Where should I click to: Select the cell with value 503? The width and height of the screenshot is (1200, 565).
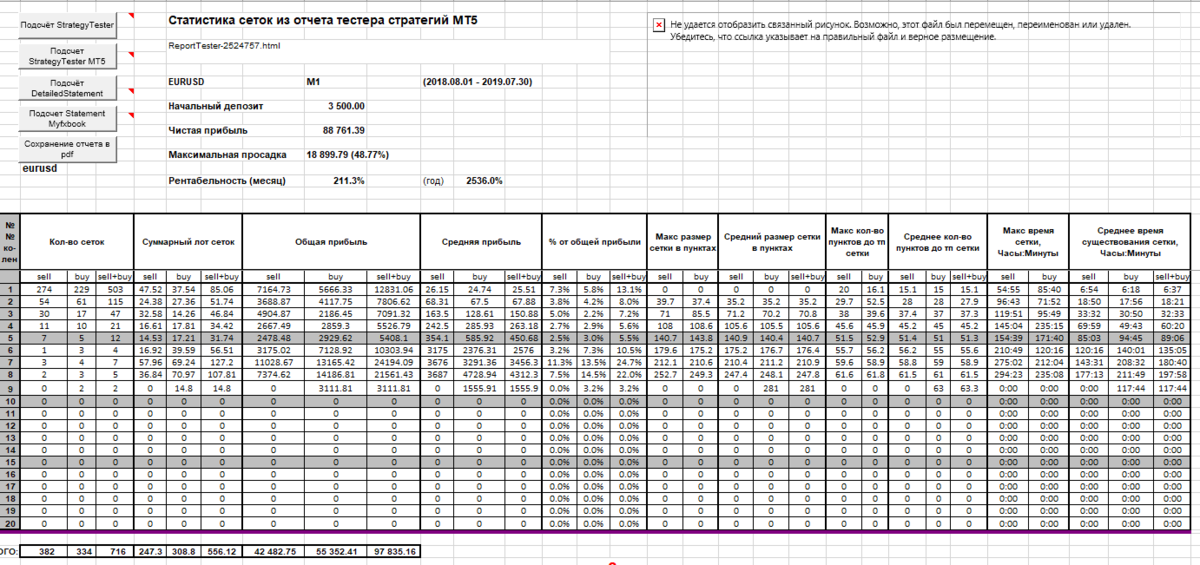(x=114, y=289)
